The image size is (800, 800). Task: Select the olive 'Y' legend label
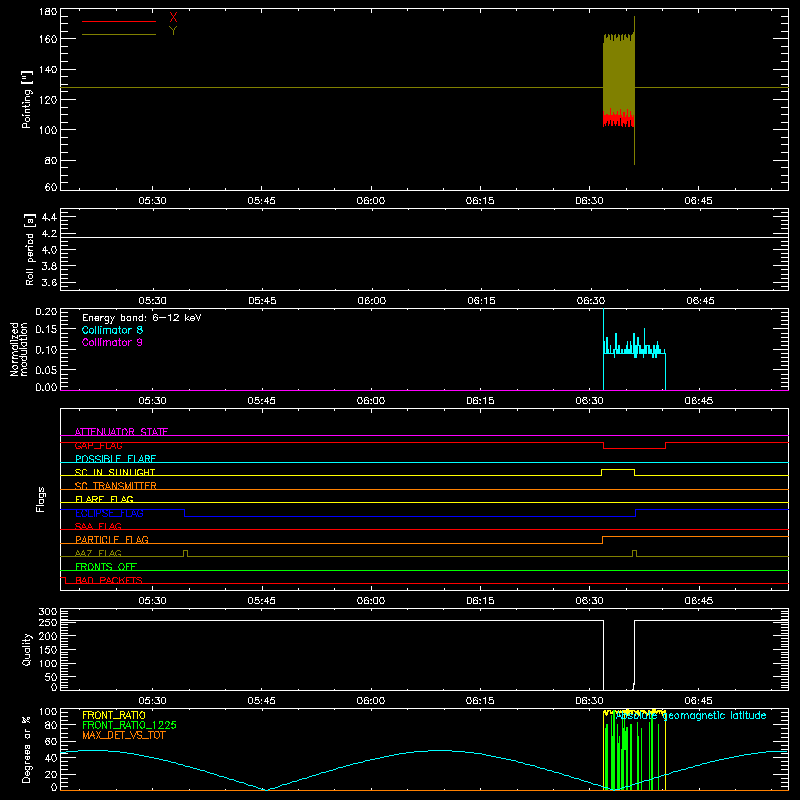pos(173,30)
